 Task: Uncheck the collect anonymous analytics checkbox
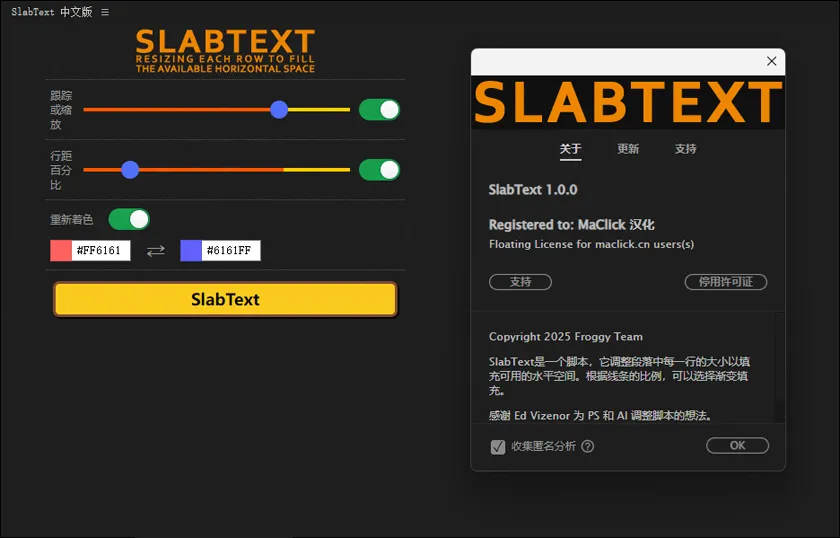tap(498, 447)
